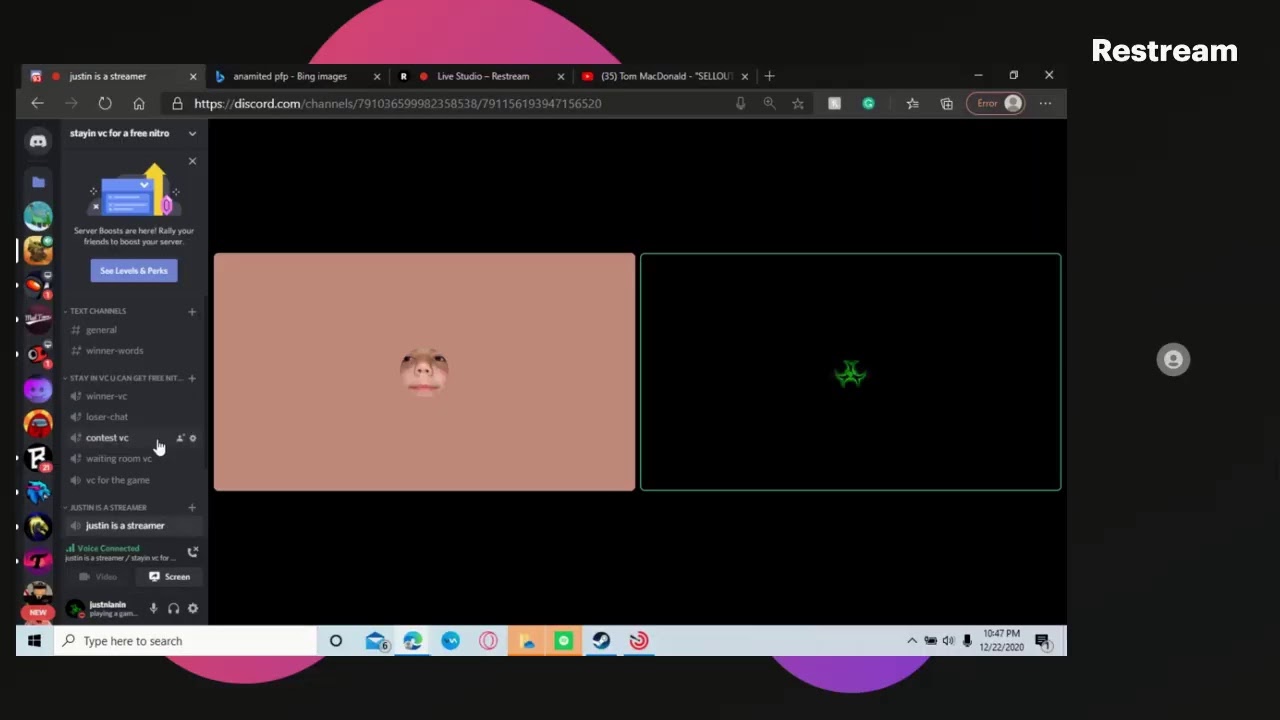Reload the Discord page
The width and height of the screenshot is (1280, 720).
click(105, 103)
